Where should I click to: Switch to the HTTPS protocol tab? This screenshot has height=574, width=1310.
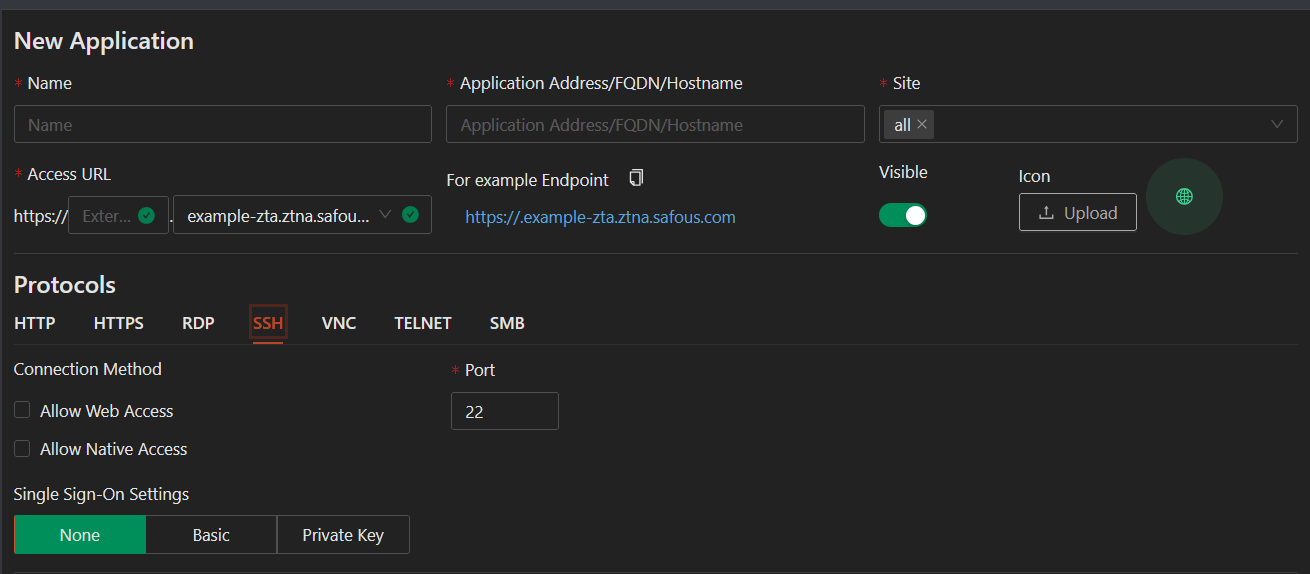click(x=119, y=323)
